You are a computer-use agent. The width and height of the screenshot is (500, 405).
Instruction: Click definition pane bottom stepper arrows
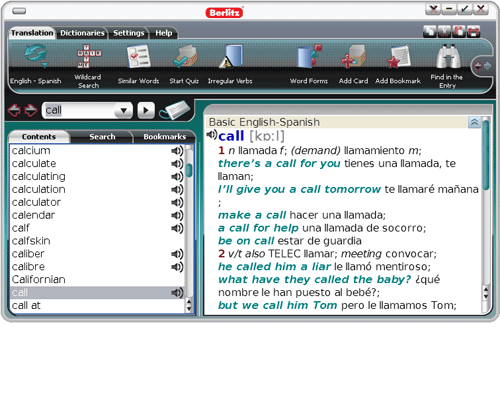[486, 292]
